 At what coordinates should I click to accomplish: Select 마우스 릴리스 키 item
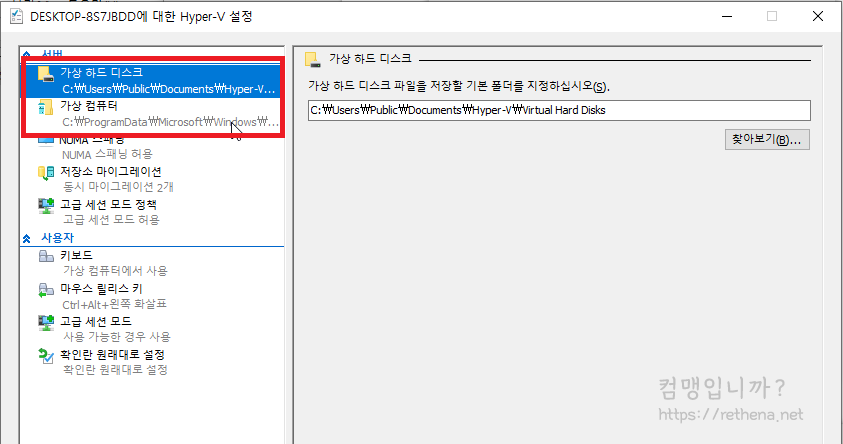click(152, 296)
